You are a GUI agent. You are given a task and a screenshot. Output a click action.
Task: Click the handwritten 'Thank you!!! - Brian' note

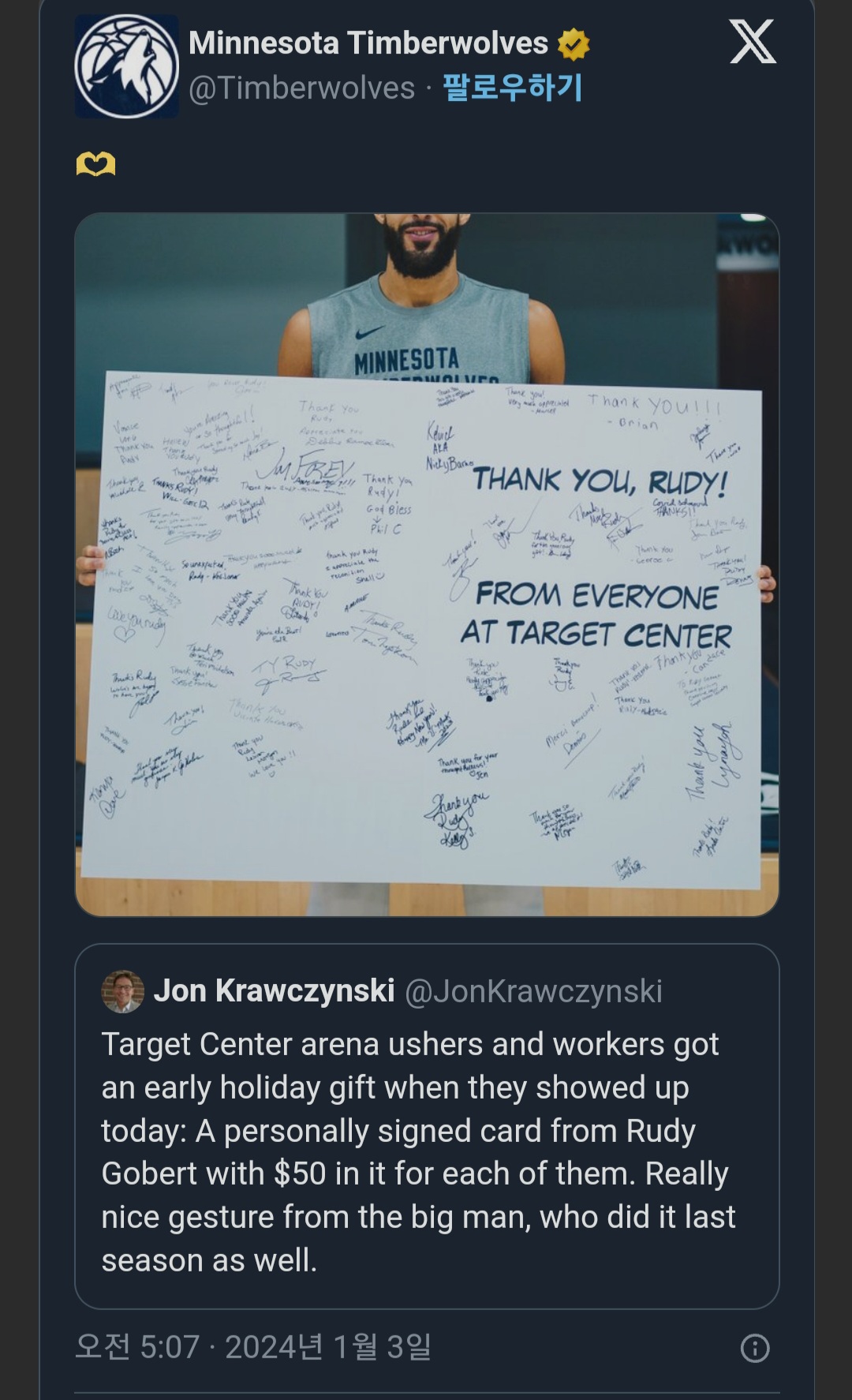tap(654, 411)
